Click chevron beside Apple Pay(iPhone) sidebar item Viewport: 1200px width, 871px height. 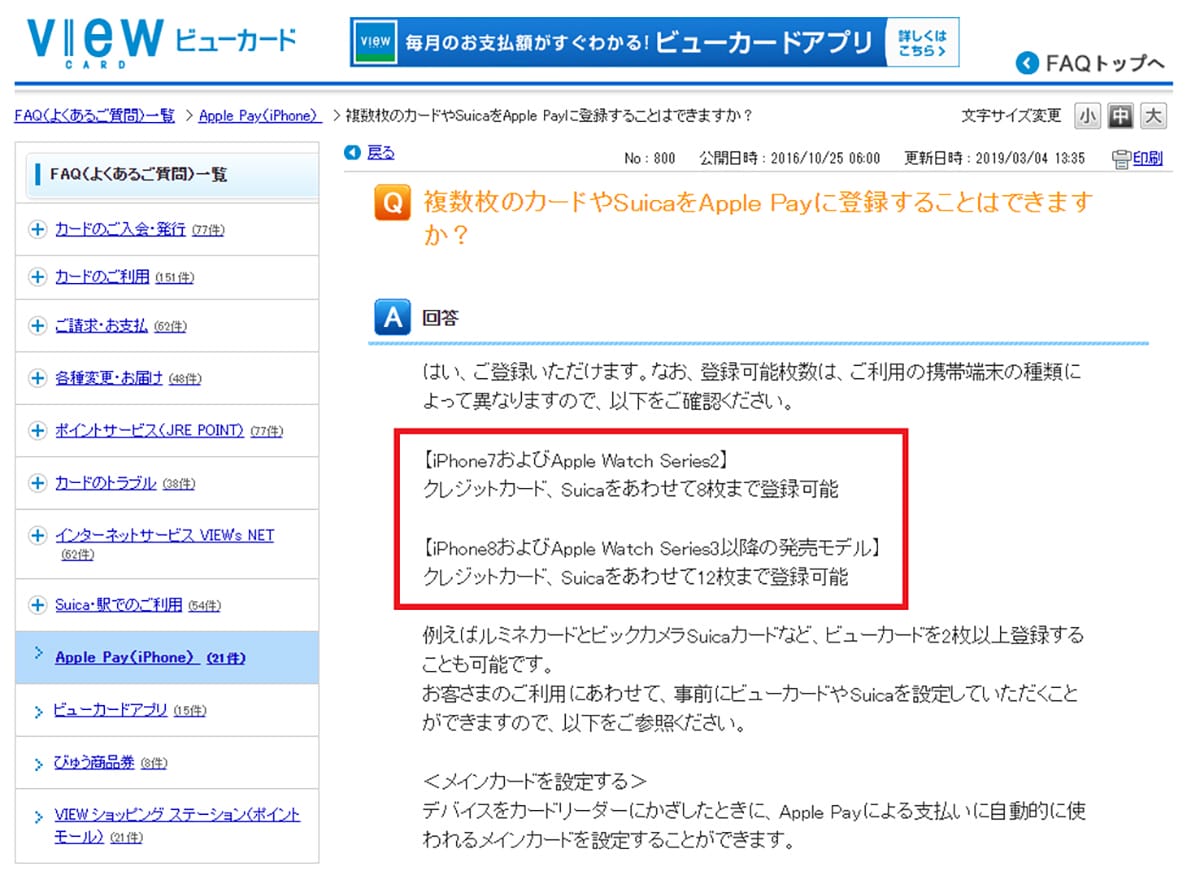point(38,653)
